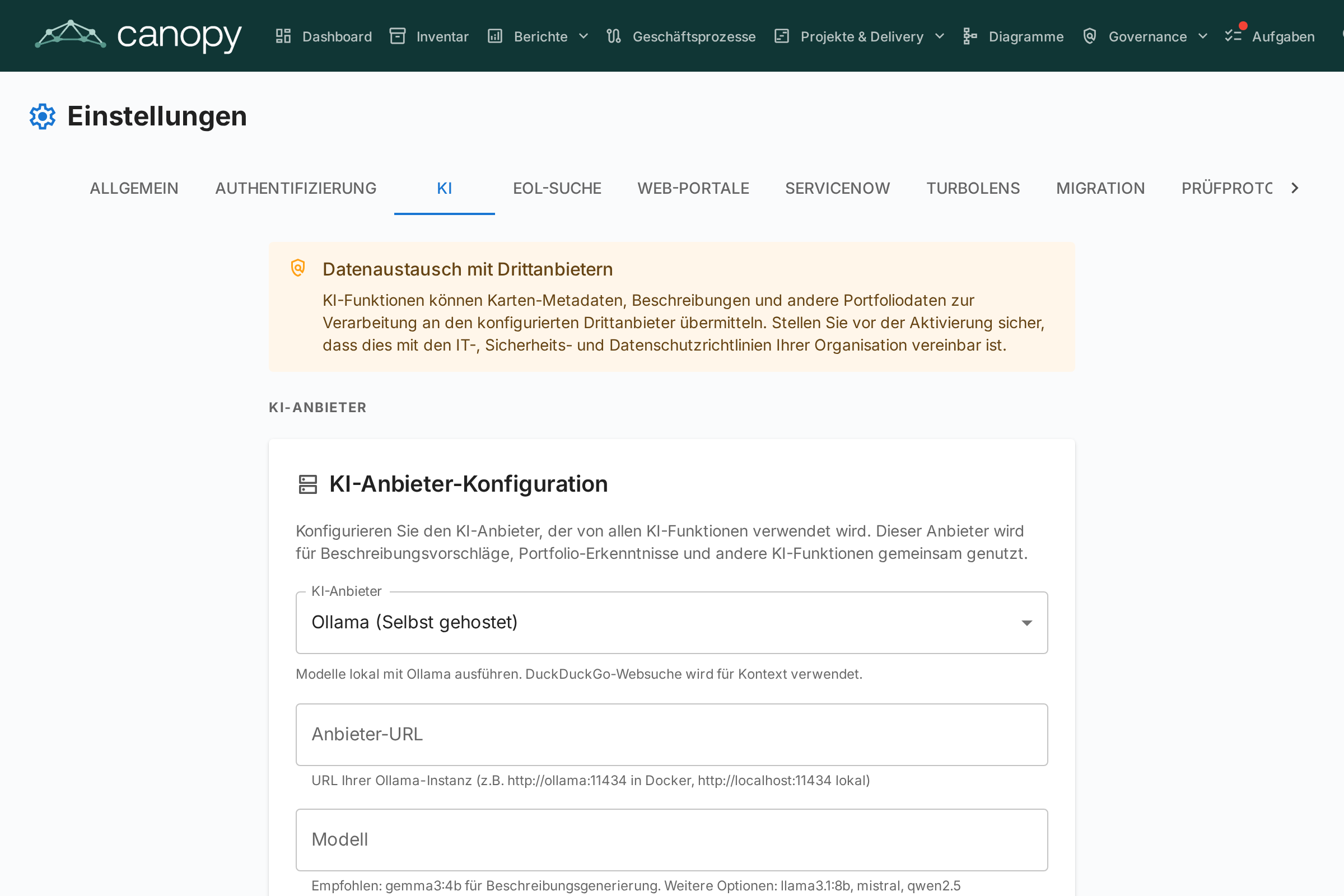Click the canopy brand name
1344x896 pixels.
179,36
